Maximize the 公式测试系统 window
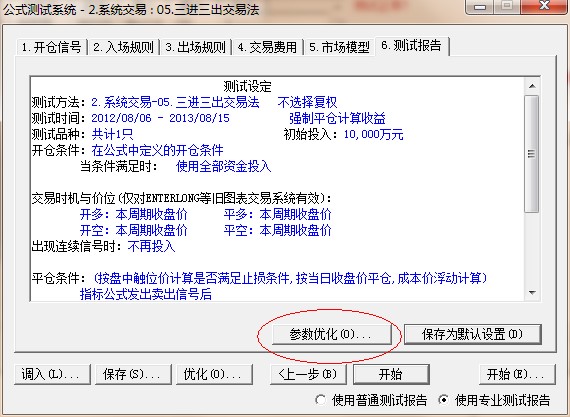Image resolution: width=570 pixels, height=417 pixels. click(507, 6)
